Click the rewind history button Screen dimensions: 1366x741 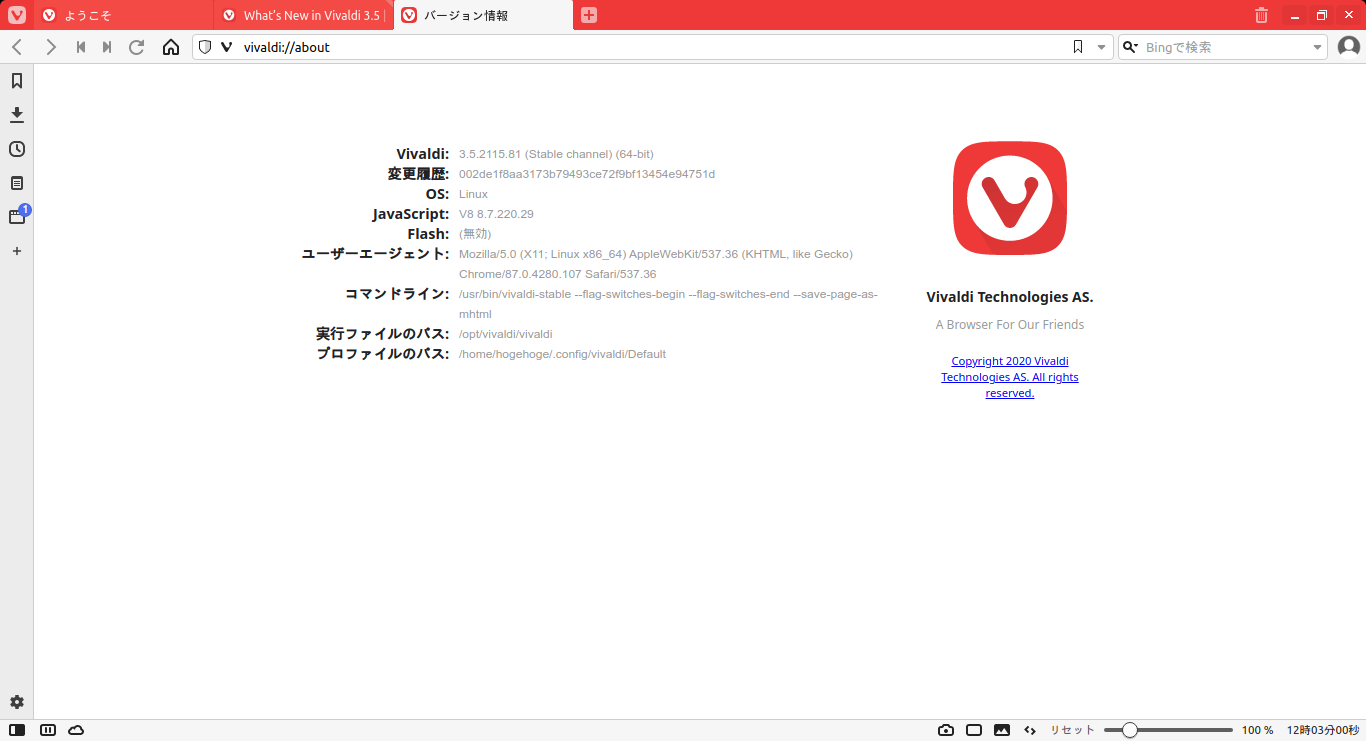coord(81,47)
